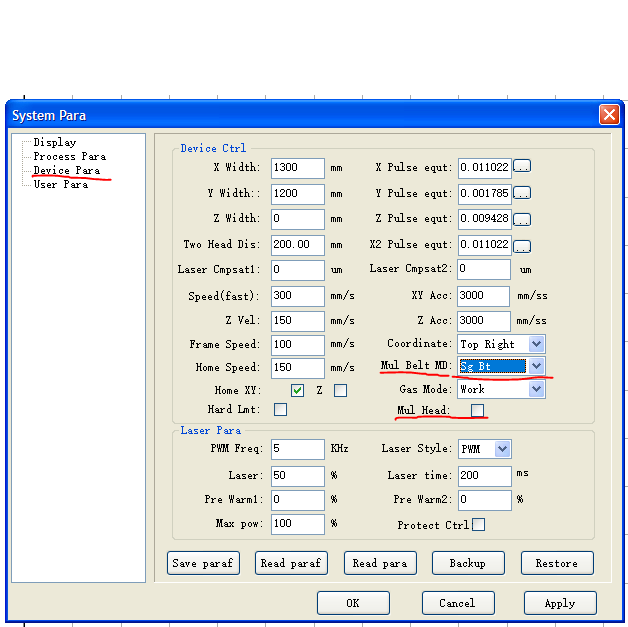Click the X Width input field
The height and width of the screenshot is (627, 628).
[297, 168]
